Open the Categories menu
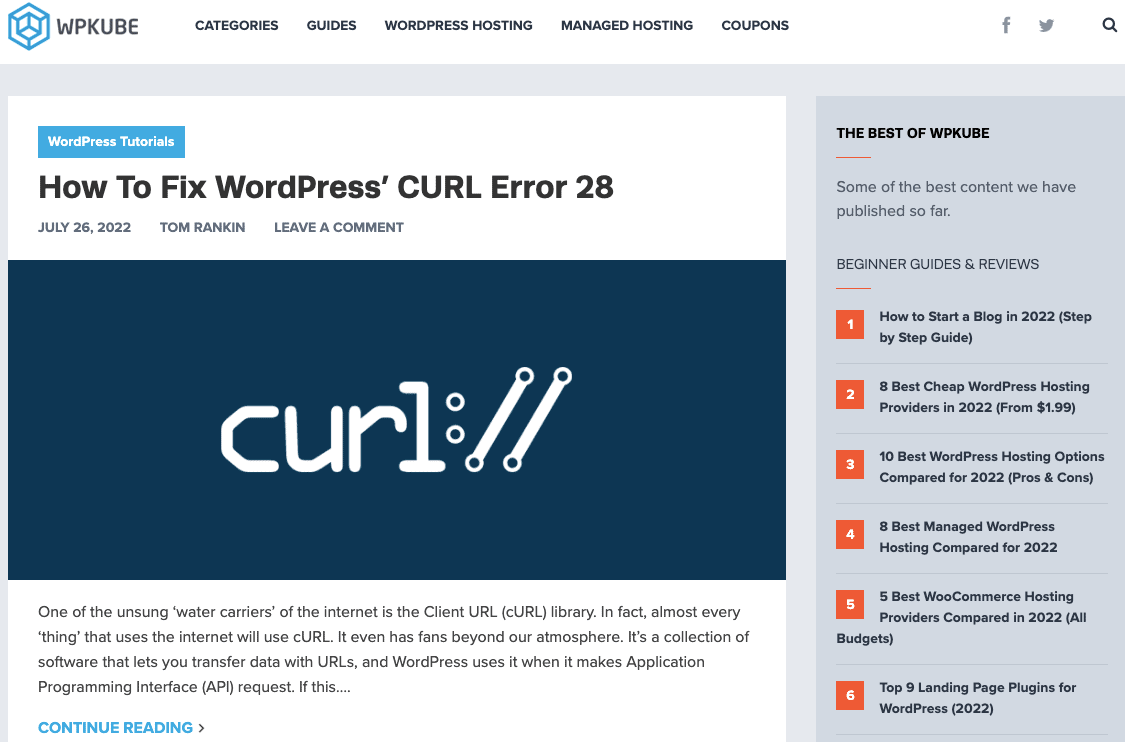Image resolution: width=1125 pixels, height=742 pixels. click(x=236, y=25)
